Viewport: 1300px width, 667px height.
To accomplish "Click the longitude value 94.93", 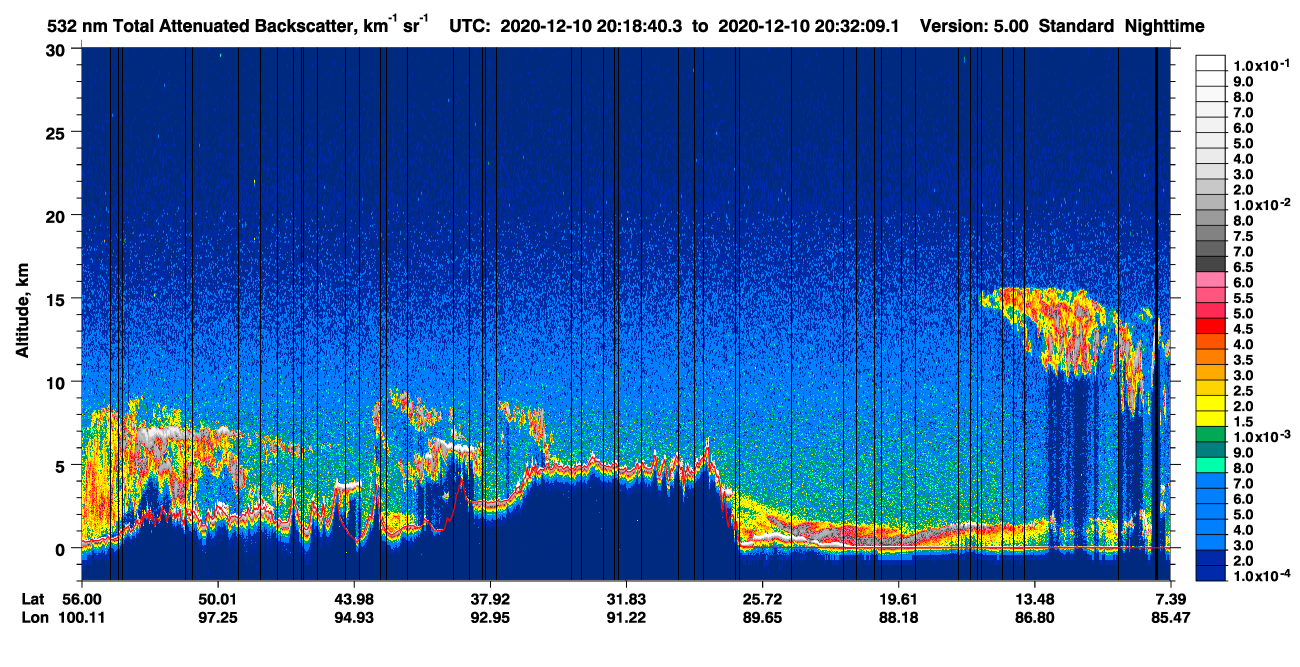I will [354, 618].
